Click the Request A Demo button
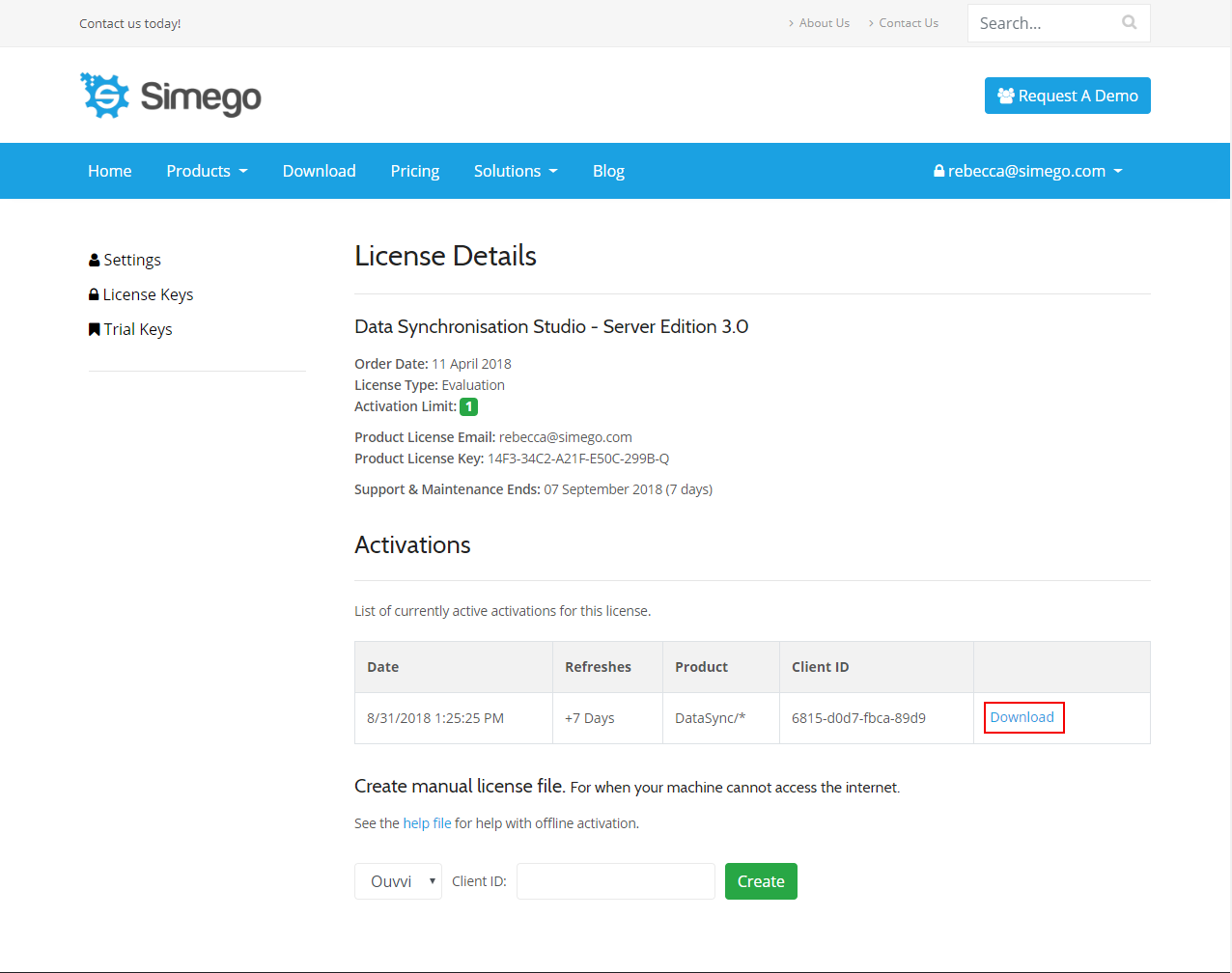 (x=1068, y=96)
